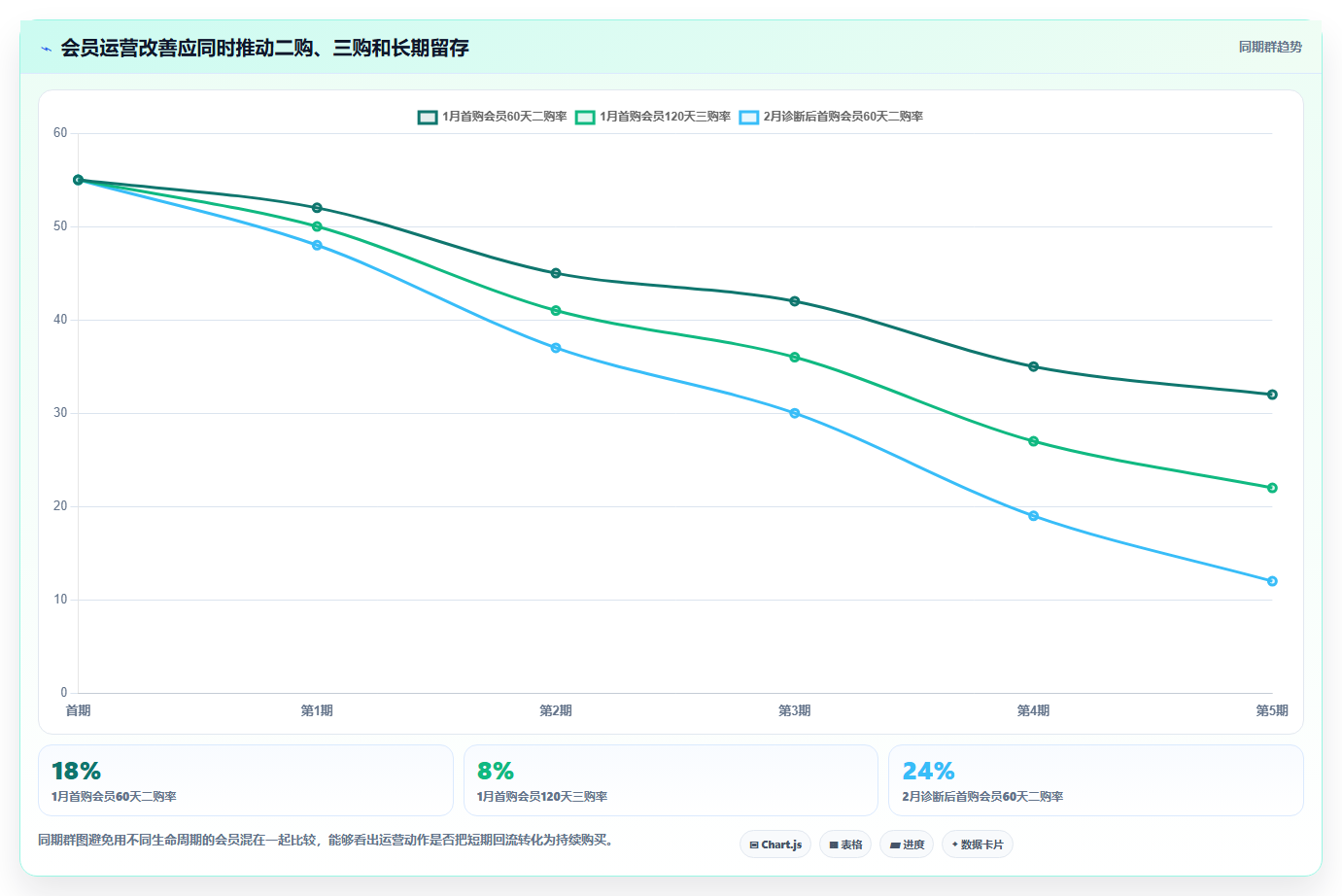Viewport: 1342px width, 896px height.
Task: Click blue data point at 第1期
Action: click(x=317, y=245)
